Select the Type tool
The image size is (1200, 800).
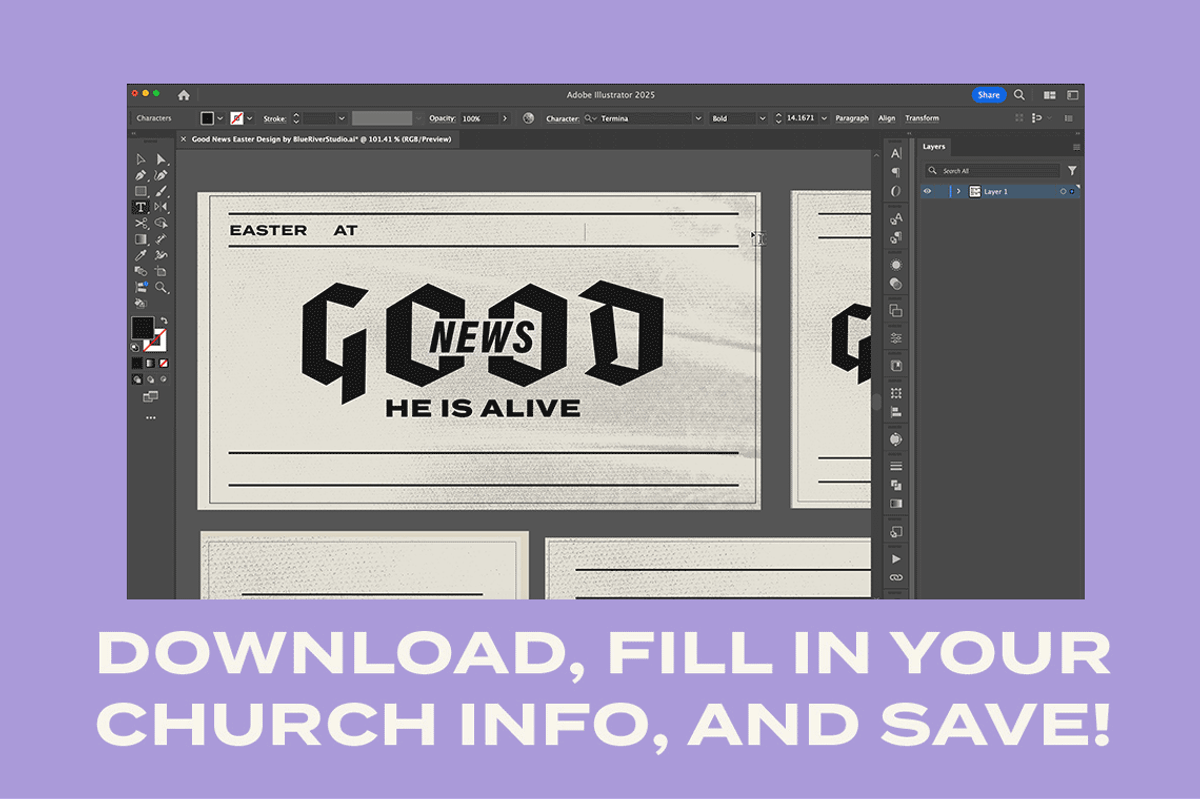pos(140,207)
